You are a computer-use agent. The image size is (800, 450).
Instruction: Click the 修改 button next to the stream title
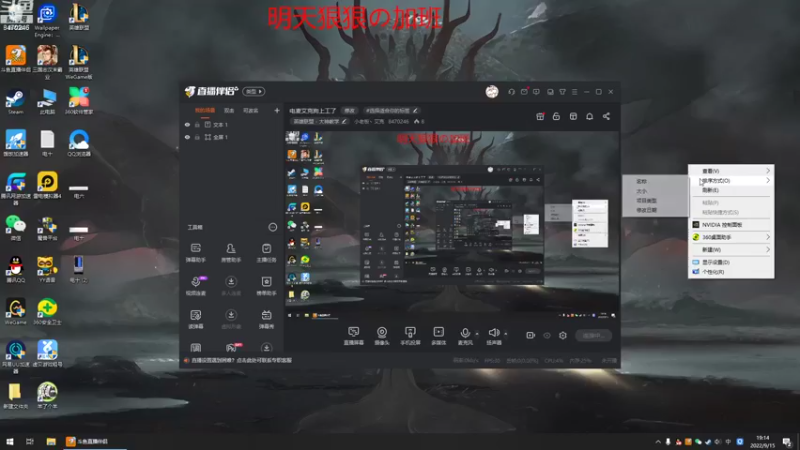point(349,110)
